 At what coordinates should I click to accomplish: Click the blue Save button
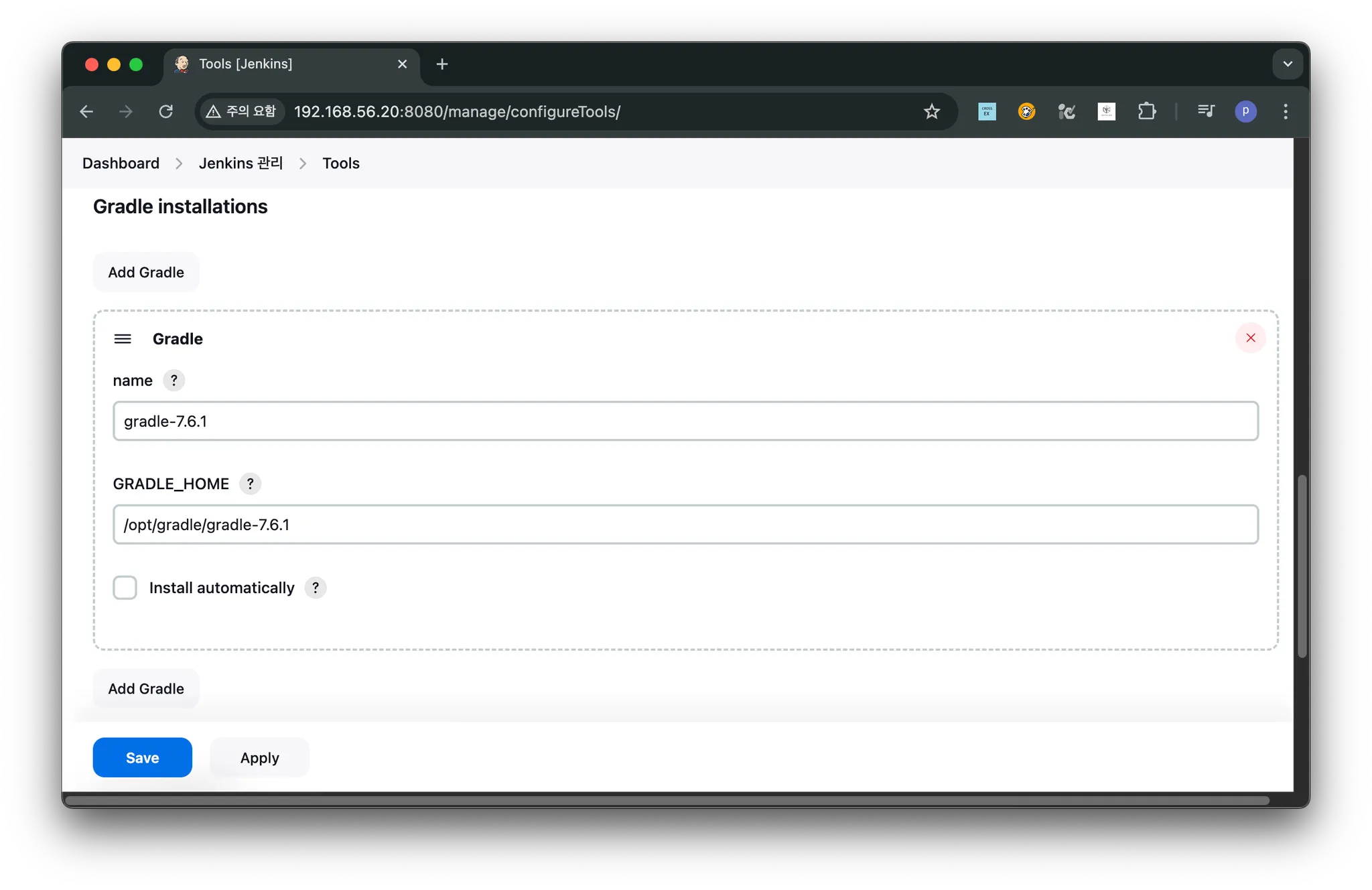click(142, 757)
